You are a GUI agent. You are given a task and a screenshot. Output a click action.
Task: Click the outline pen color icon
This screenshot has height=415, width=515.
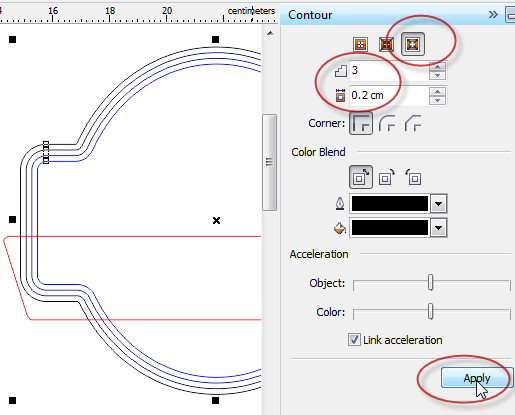point(340,204)
